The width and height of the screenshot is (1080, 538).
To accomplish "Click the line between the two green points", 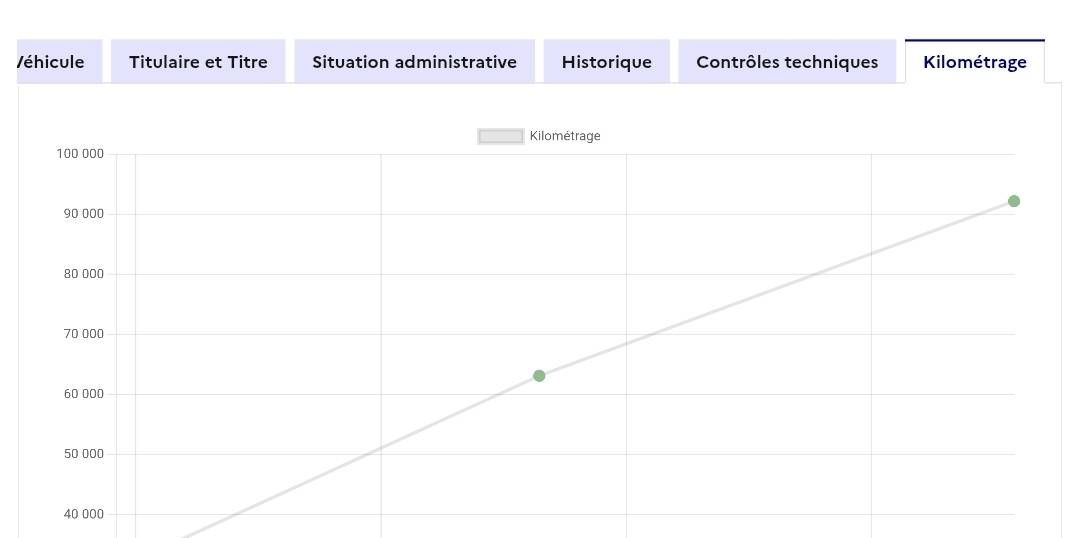I will pos(776,289).
